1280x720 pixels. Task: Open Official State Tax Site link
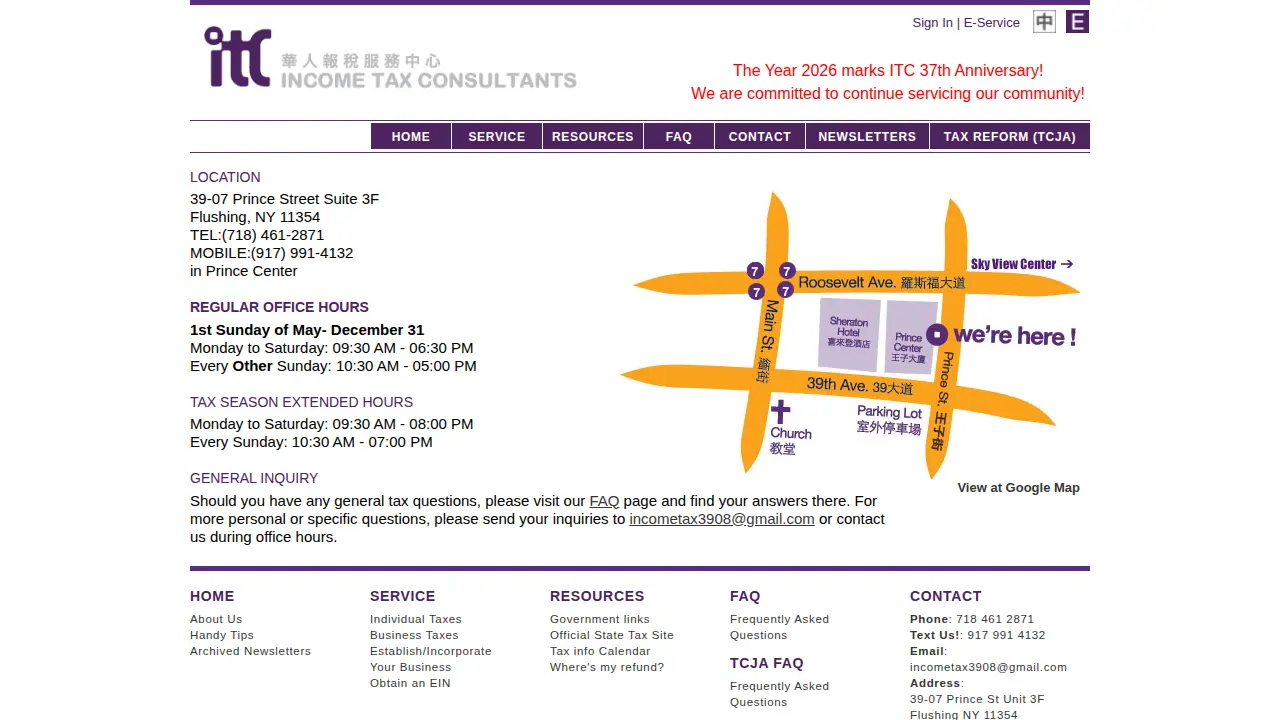pos(612,635)
